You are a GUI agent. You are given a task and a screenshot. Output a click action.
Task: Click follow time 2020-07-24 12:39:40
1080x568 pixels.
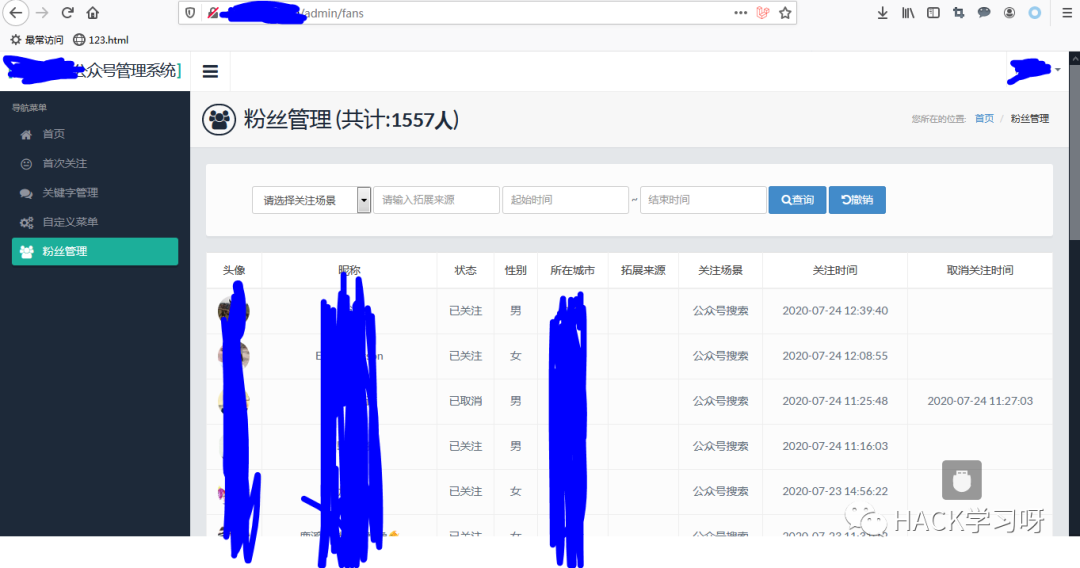pyautogui.click(x=835, y=311)
